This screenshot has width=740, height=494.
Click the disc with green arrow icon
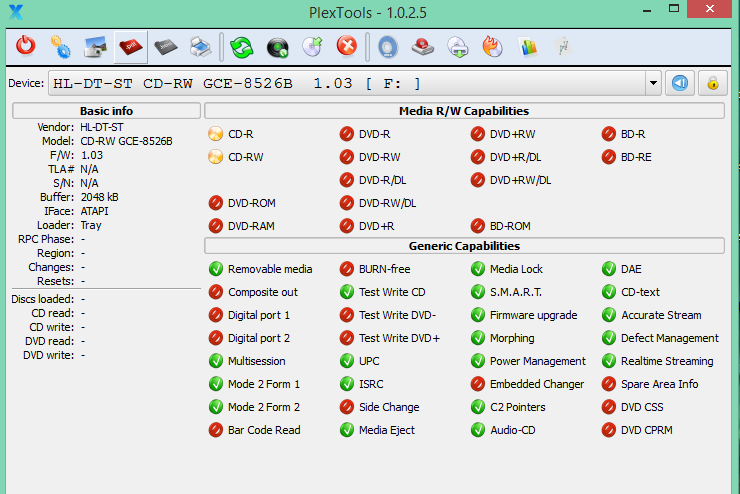tap(312, 47)
